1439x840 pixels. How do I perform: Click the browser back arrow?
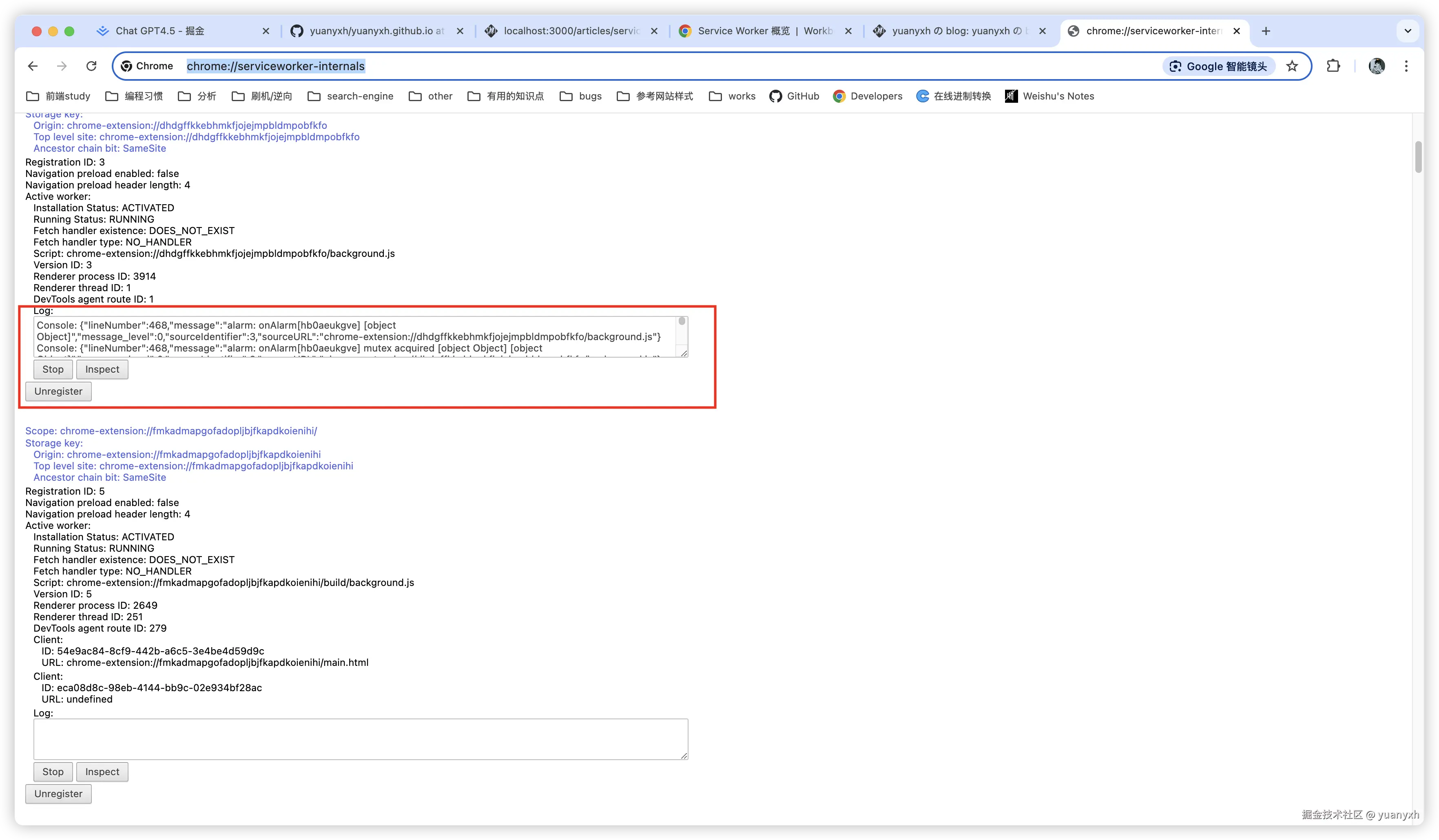click(33, 66)
